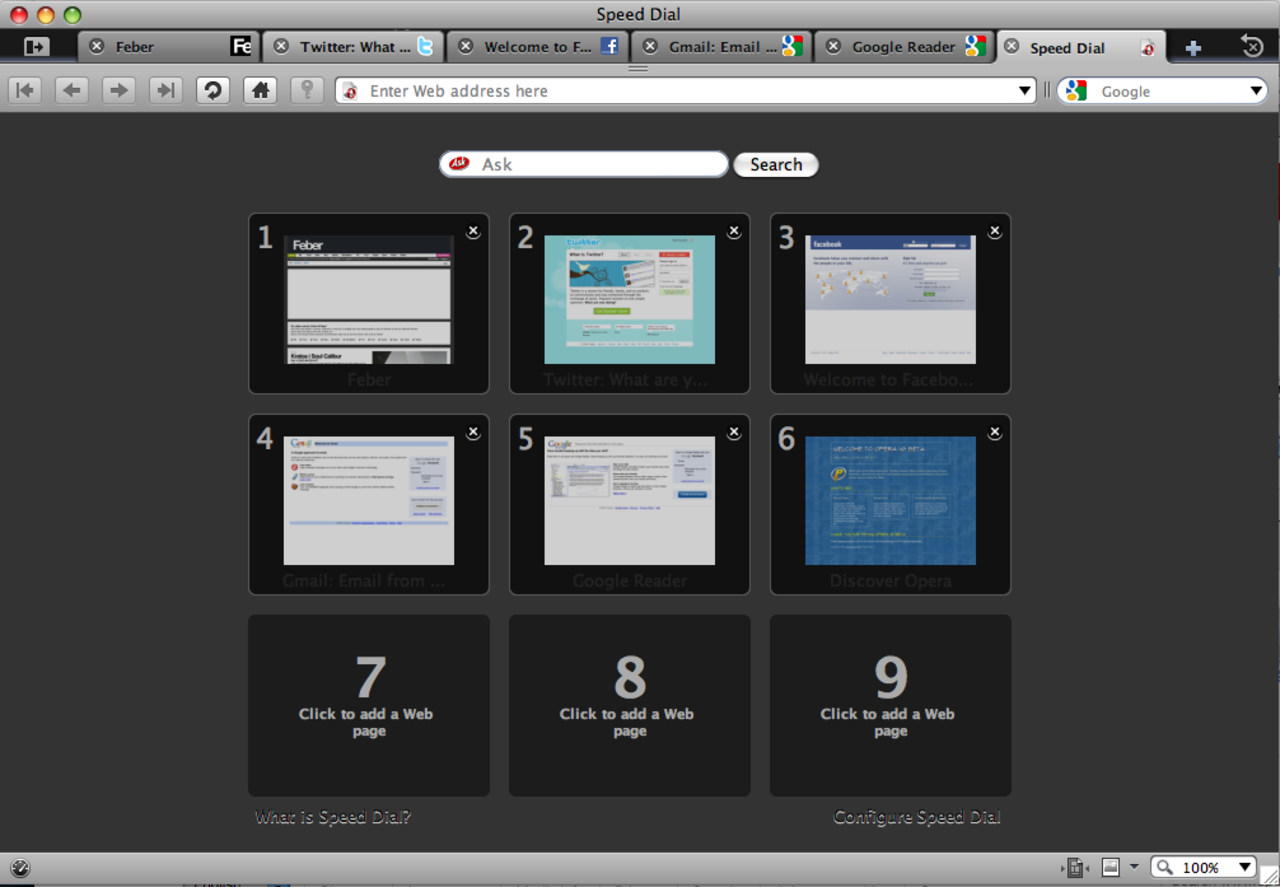The image size is (1280, 887).
Task: Remove Speed Dial entry 3 Facebook
Action: click(x=994, y=231)
